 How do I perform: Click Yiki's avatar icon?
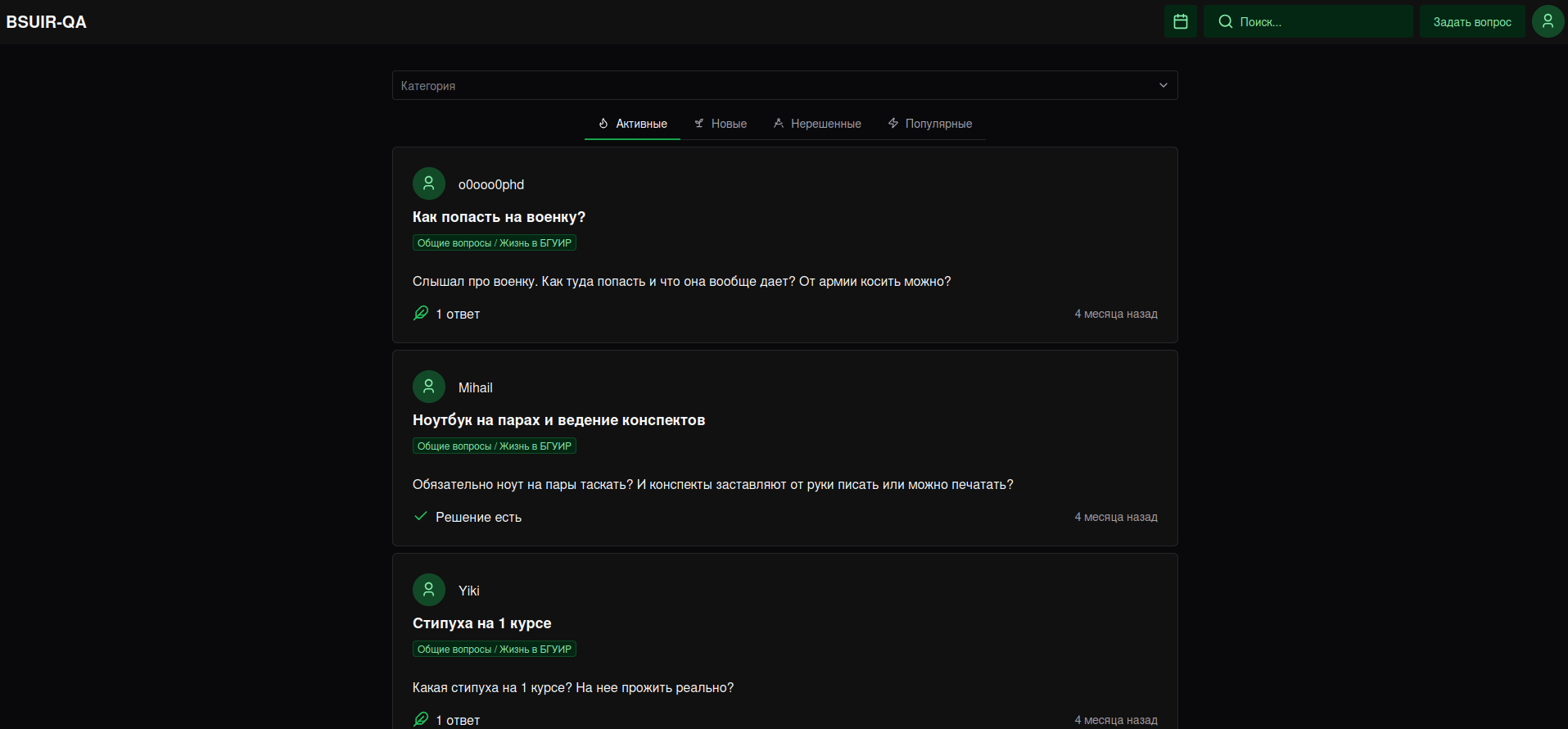428,590
